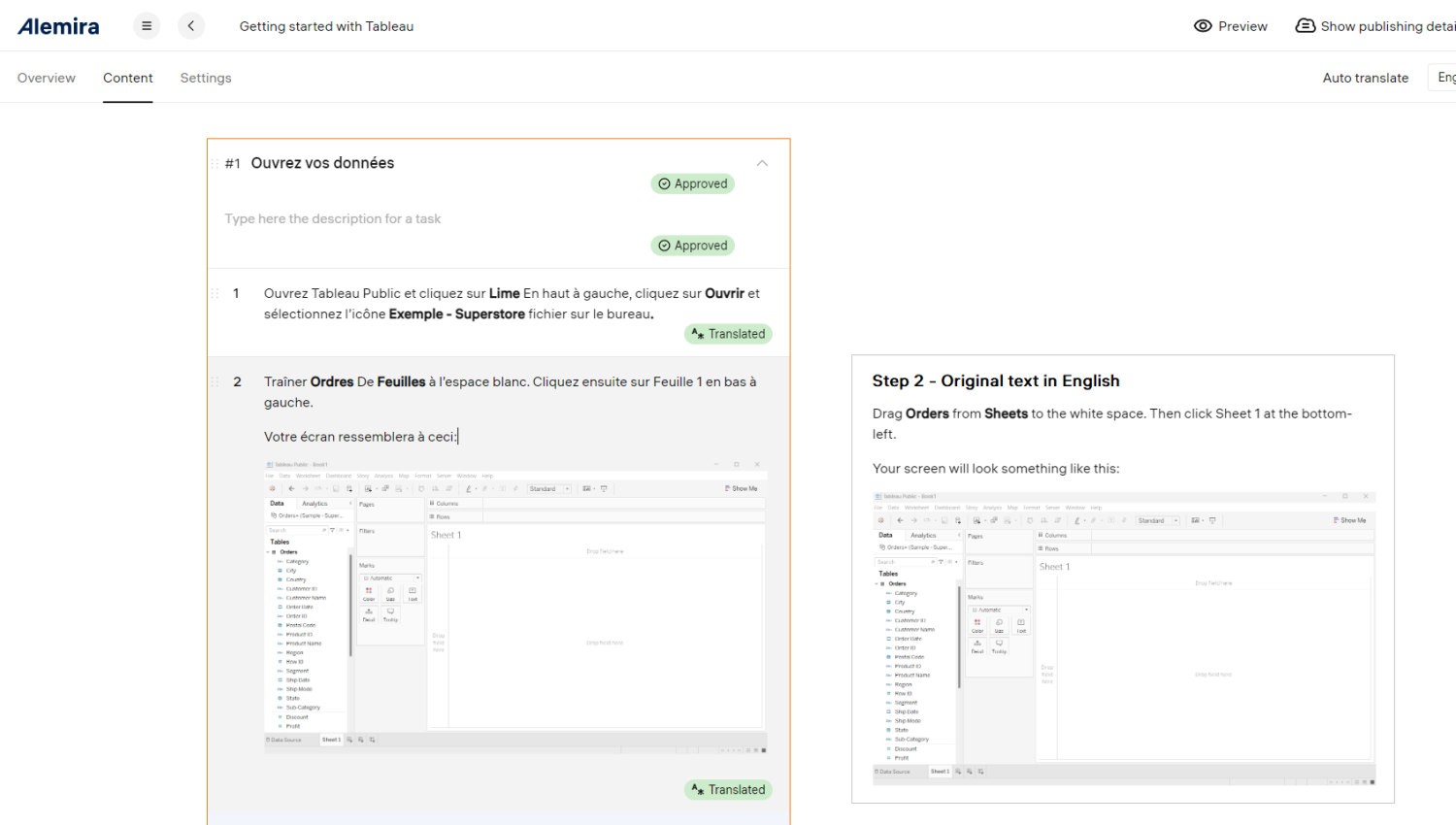The height and width of the screenshot is (825, 1456).
Task: Select the Content tab
Action: pos(128,78)
